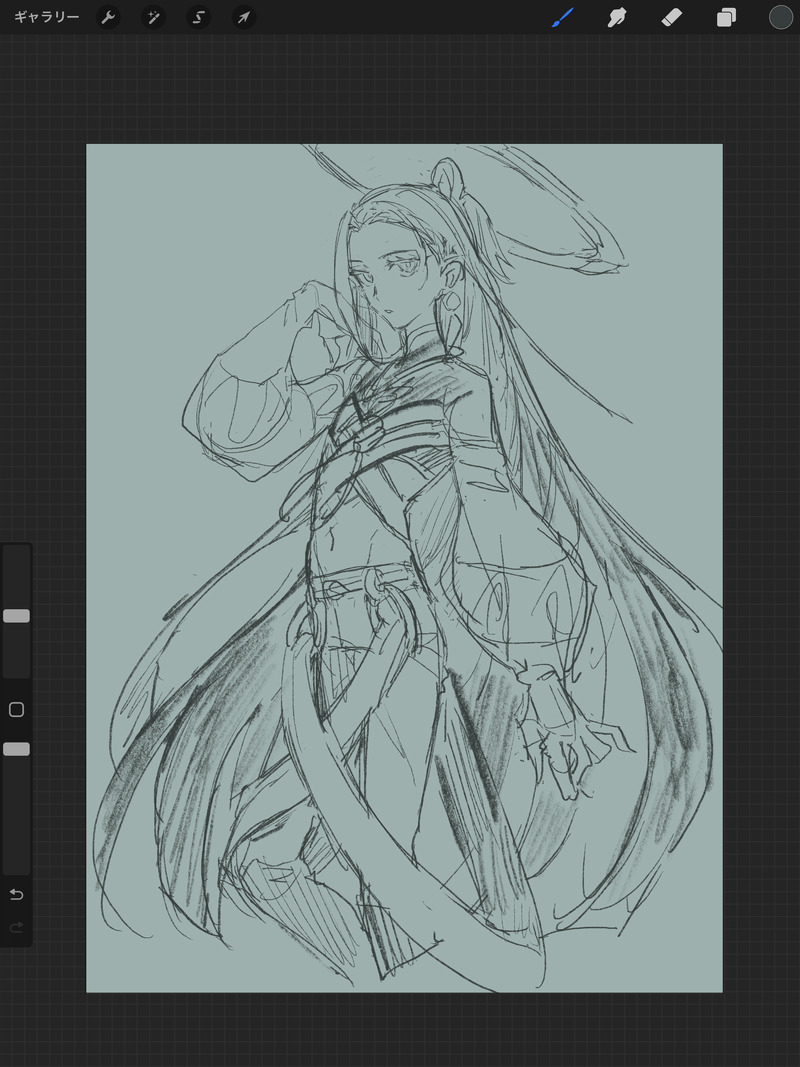Select the Transform arrow tool
Screen dimensions: 800x1067
tap(244, 17)
